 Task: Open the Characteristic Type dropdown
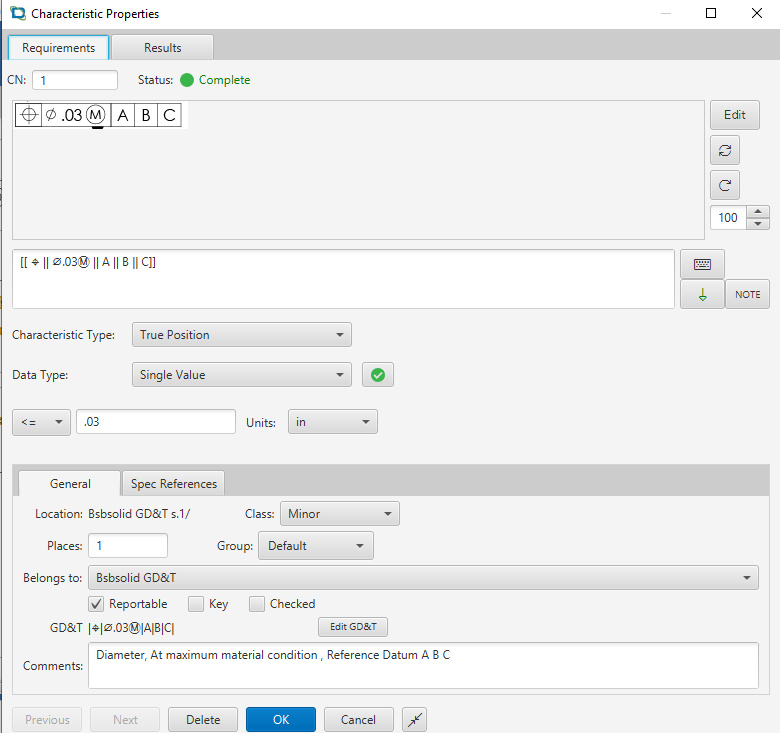(241, 335)
